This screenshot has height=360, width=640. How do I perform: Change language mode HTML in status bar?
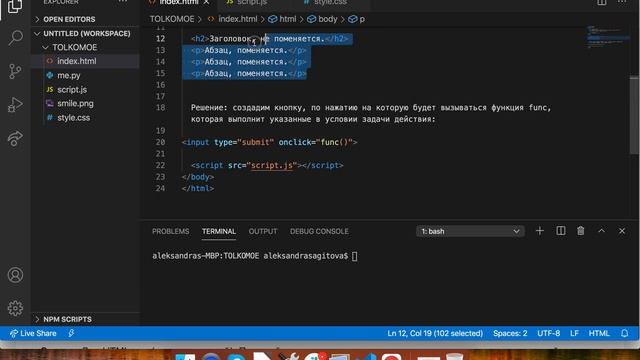click(x=599, y=333)
